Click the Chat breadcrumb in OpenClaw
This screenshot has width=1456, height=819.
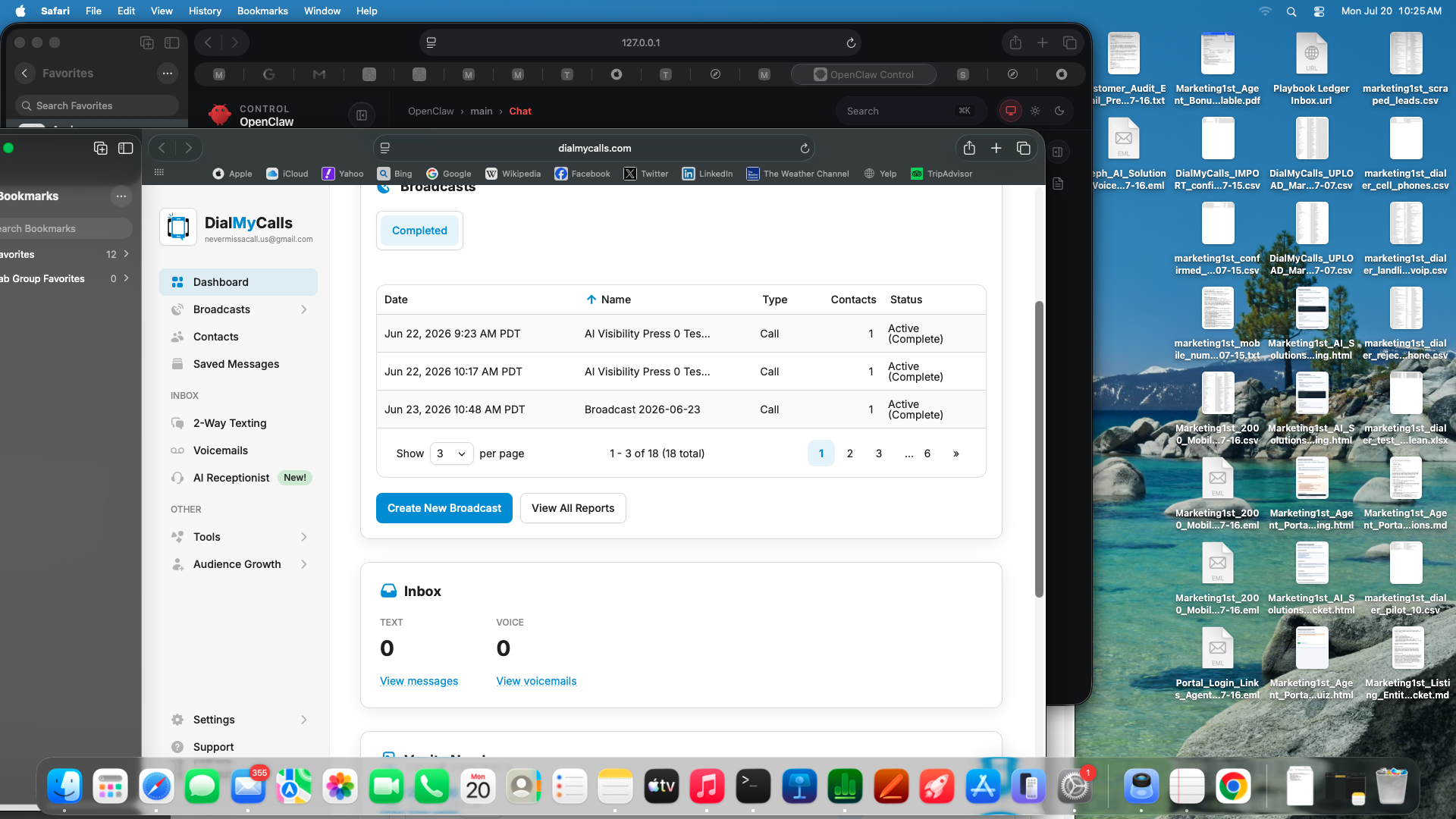pyautogui.click(x=520, y=111)
